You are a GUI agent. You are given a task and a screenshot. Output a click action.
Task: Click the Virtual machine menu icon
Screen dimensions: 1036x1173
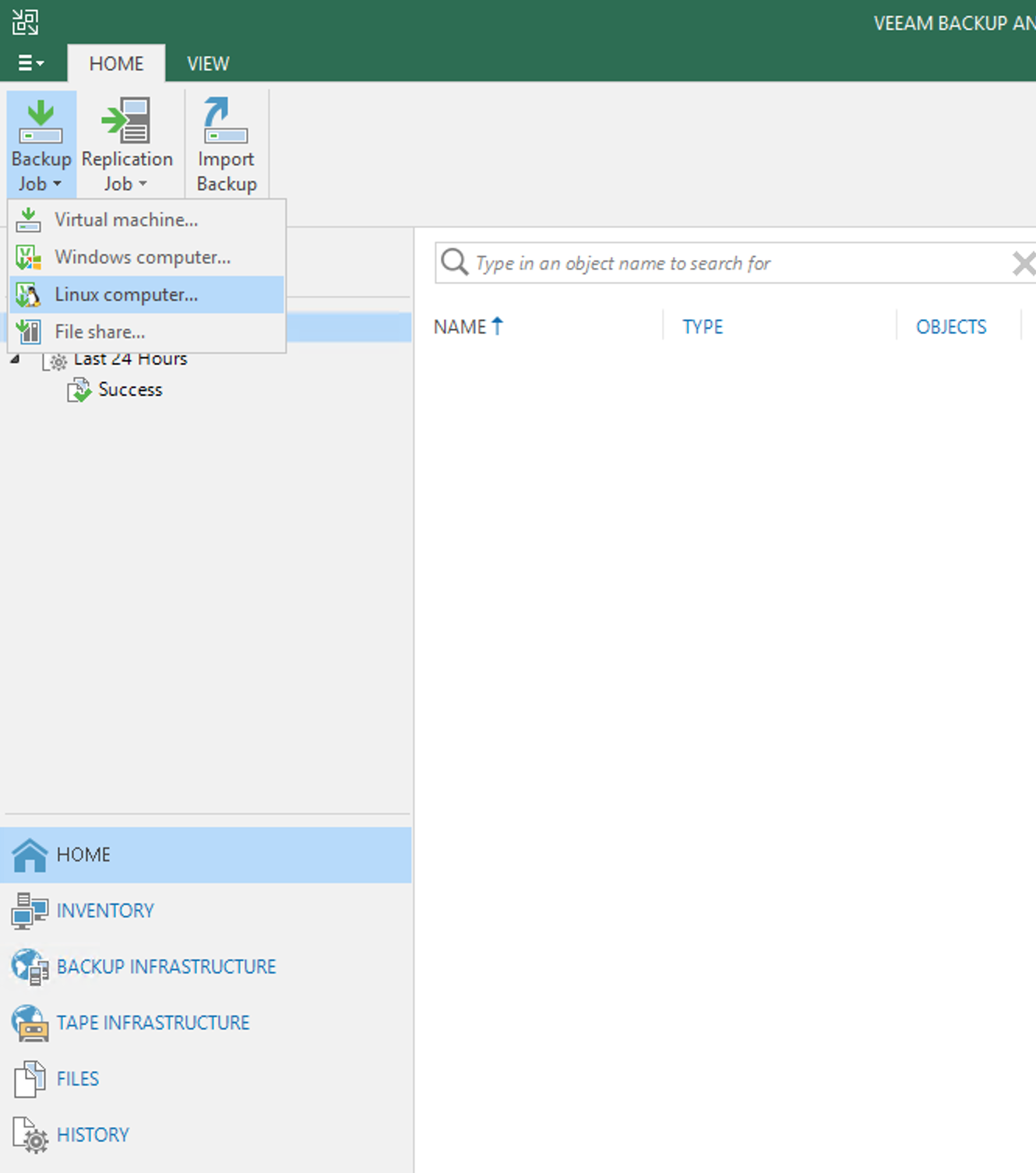[29, 220]
